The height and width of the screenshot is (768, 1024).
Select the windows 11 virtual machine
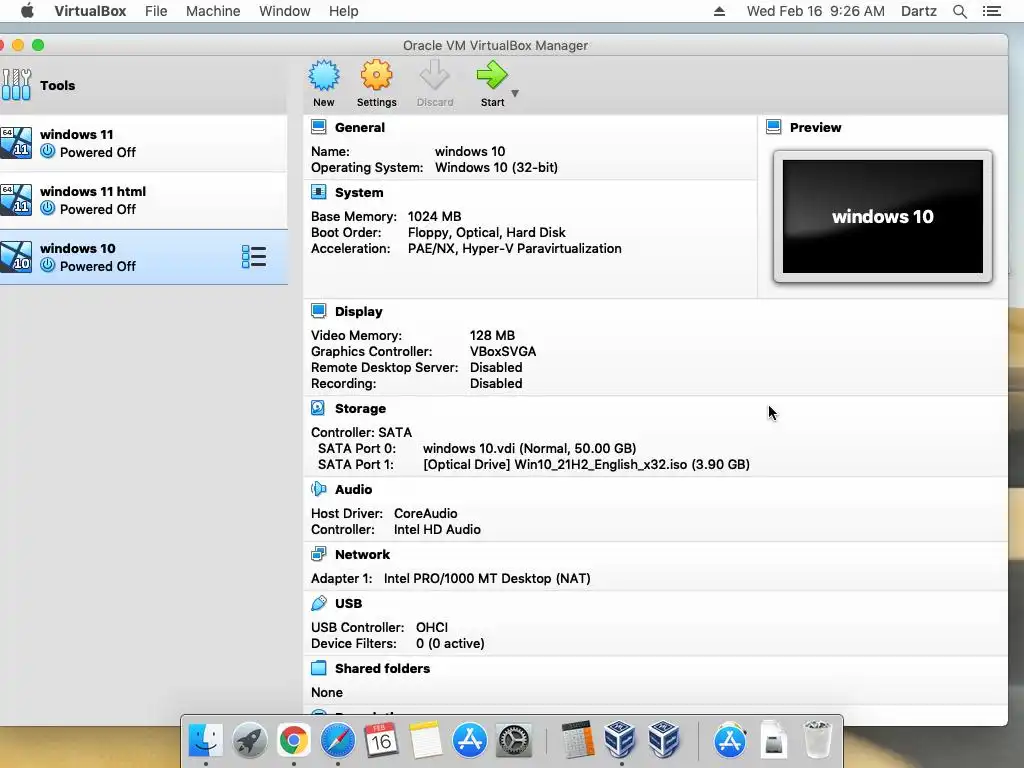144,143
